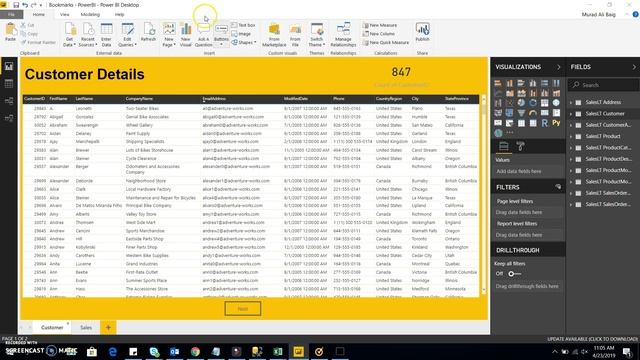Switch to the Home ribbon tab
Viewport: 640px width, 360px height.
click(39, 14)
